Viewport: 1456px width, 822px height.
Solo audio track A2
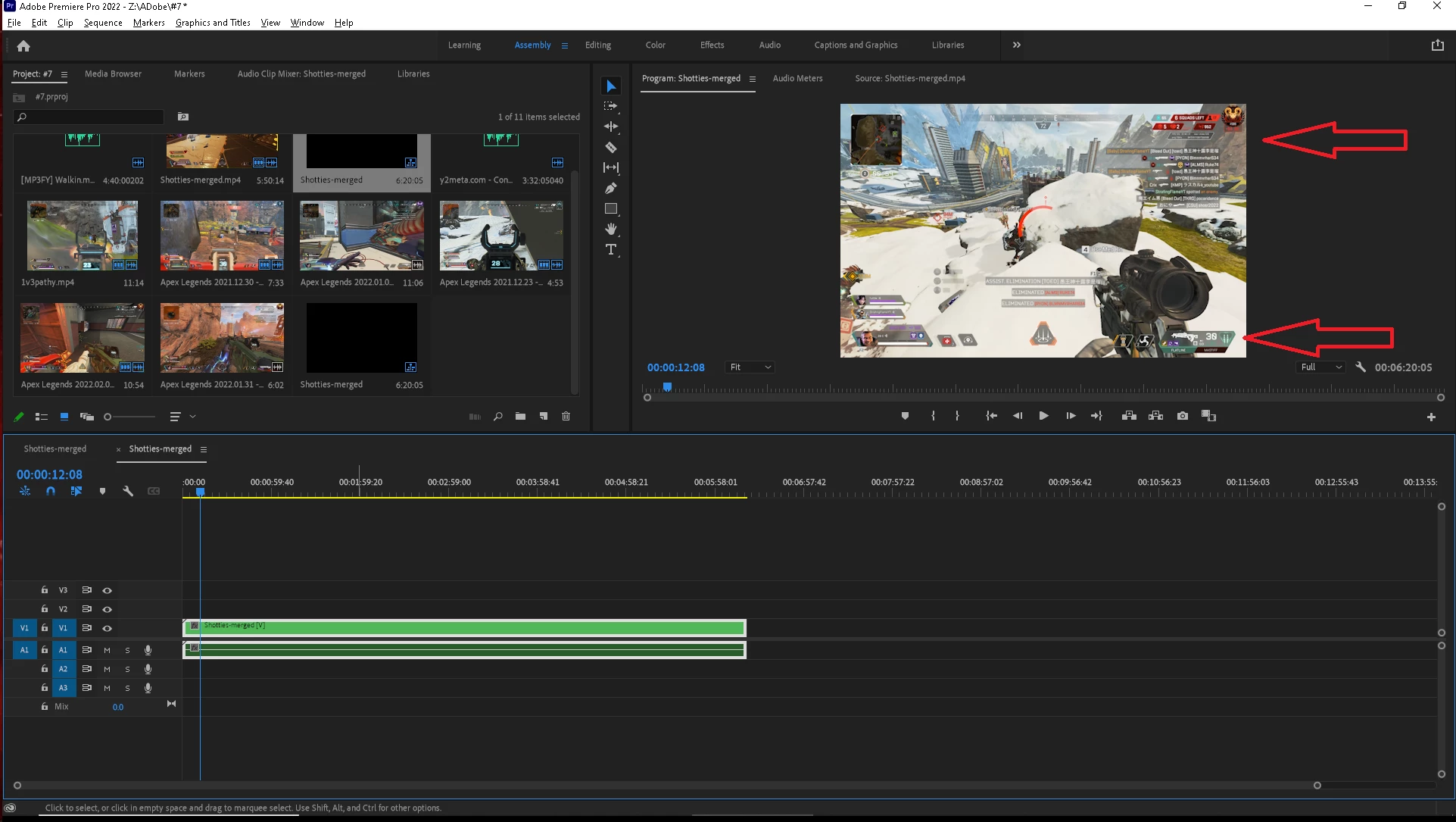[x=127, y=669]
